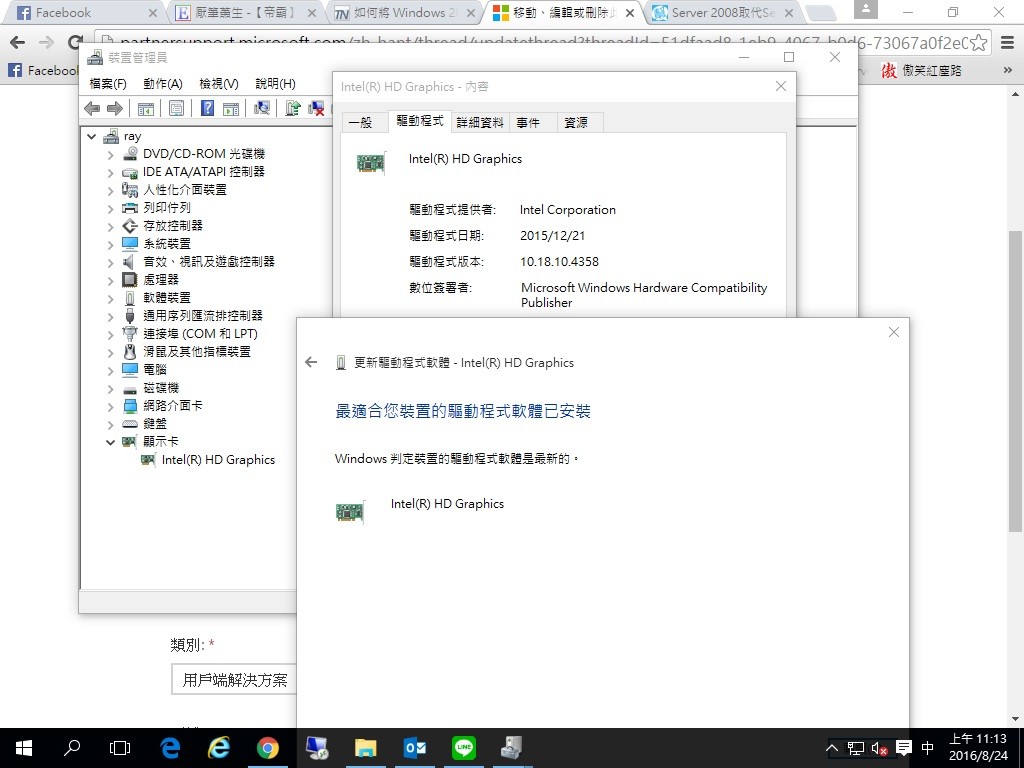1024x768 pixels.
Task: Select 滑鼠及其他指標裝置 in the tree
Action: (x=197, y=351)
